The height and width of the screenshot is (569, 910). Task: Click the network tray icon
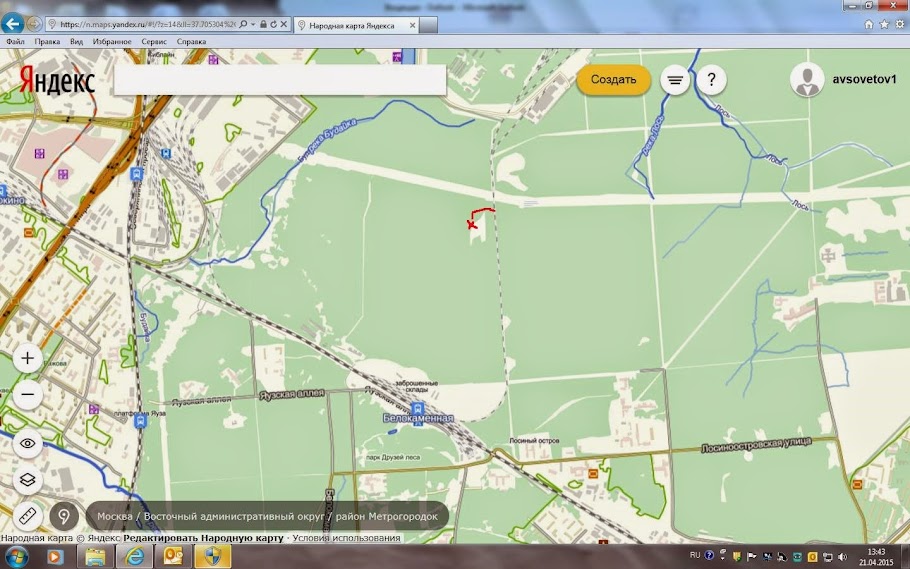(829, 557)
